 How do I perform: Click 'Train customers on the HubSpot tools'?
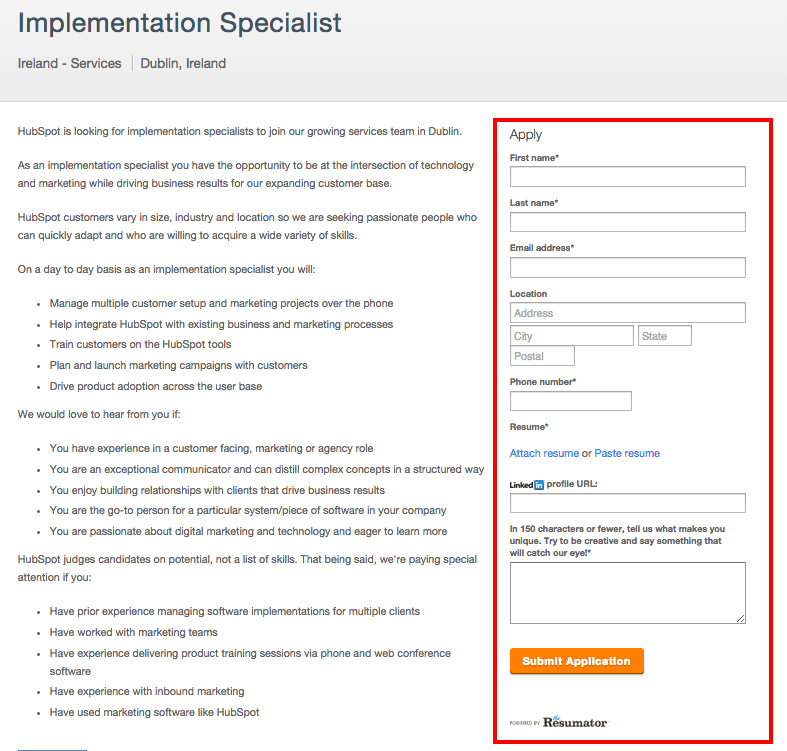click(x=141, y=344)
